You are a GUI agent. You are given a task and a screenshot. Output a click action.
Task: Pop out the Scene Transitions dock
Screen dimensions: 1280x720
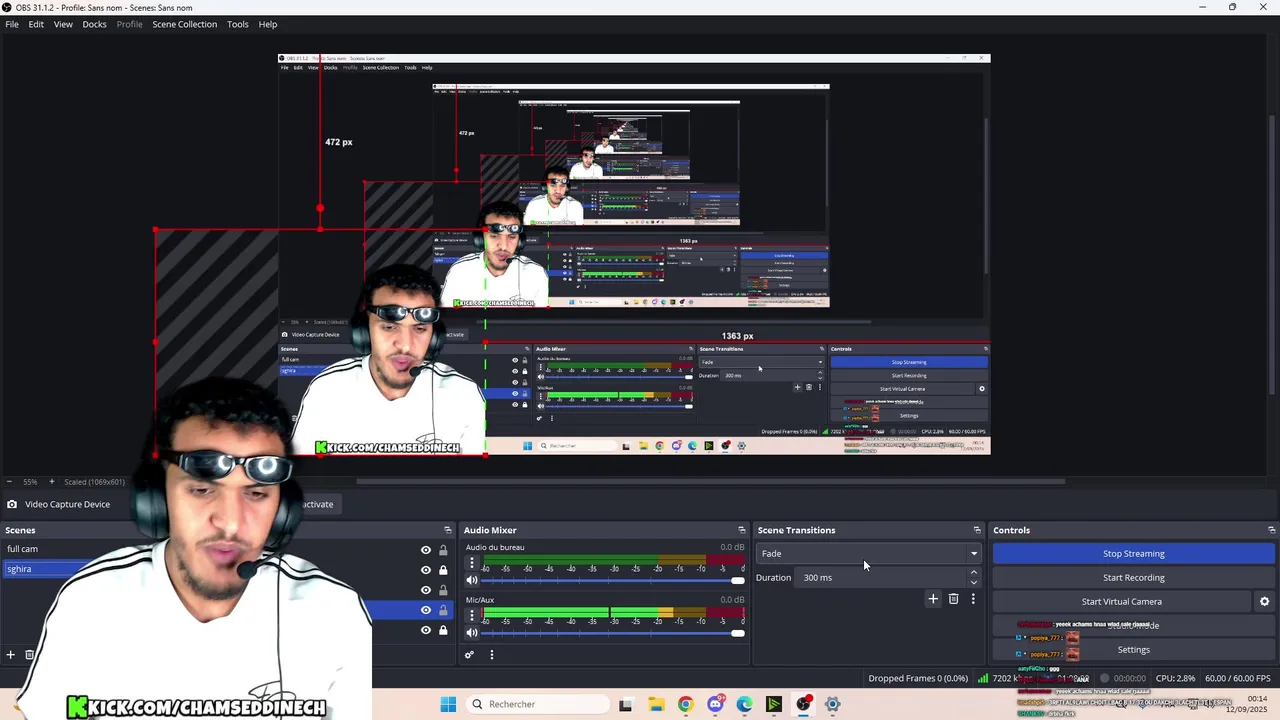click(977, 530)
